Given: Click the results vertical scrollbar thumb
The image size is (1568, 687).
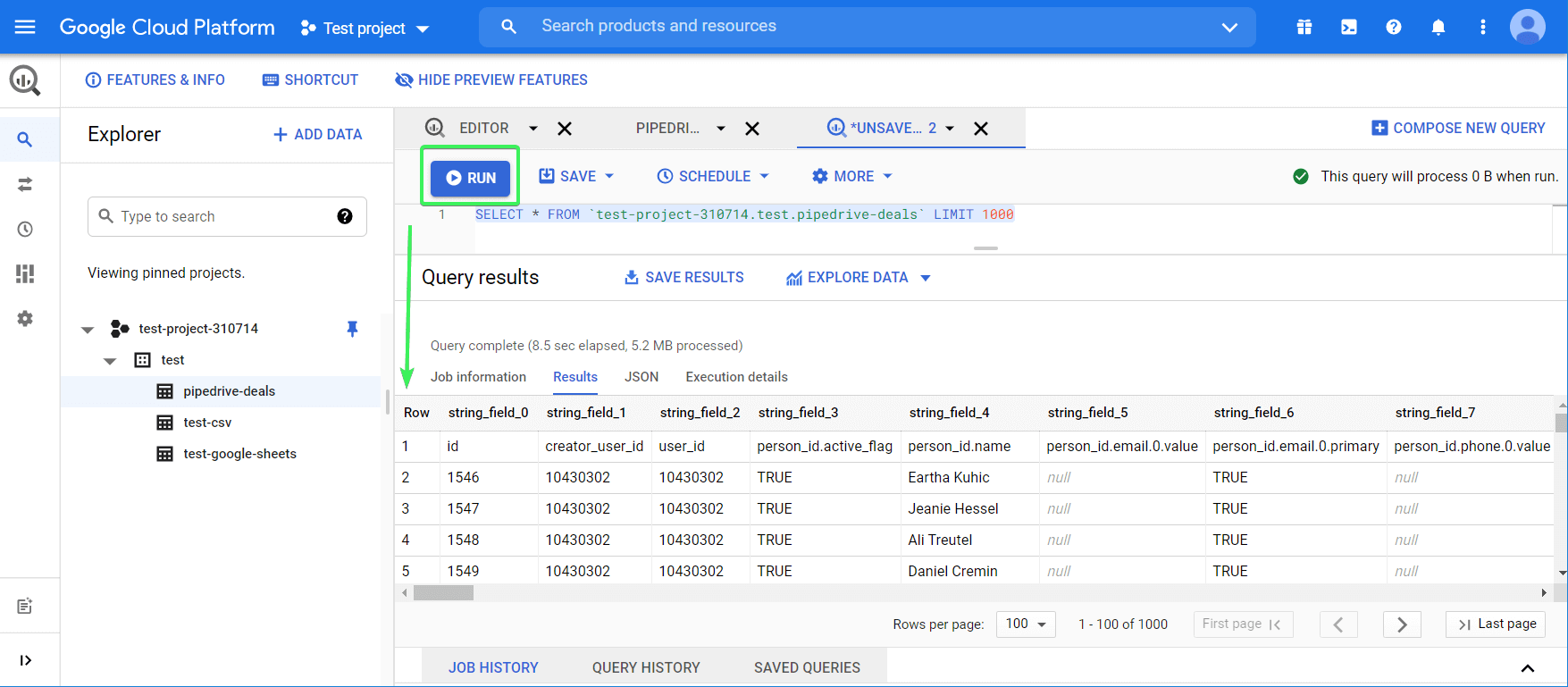Looking at the screenshot, I should pyautogui.click(x=1561, y=423).
